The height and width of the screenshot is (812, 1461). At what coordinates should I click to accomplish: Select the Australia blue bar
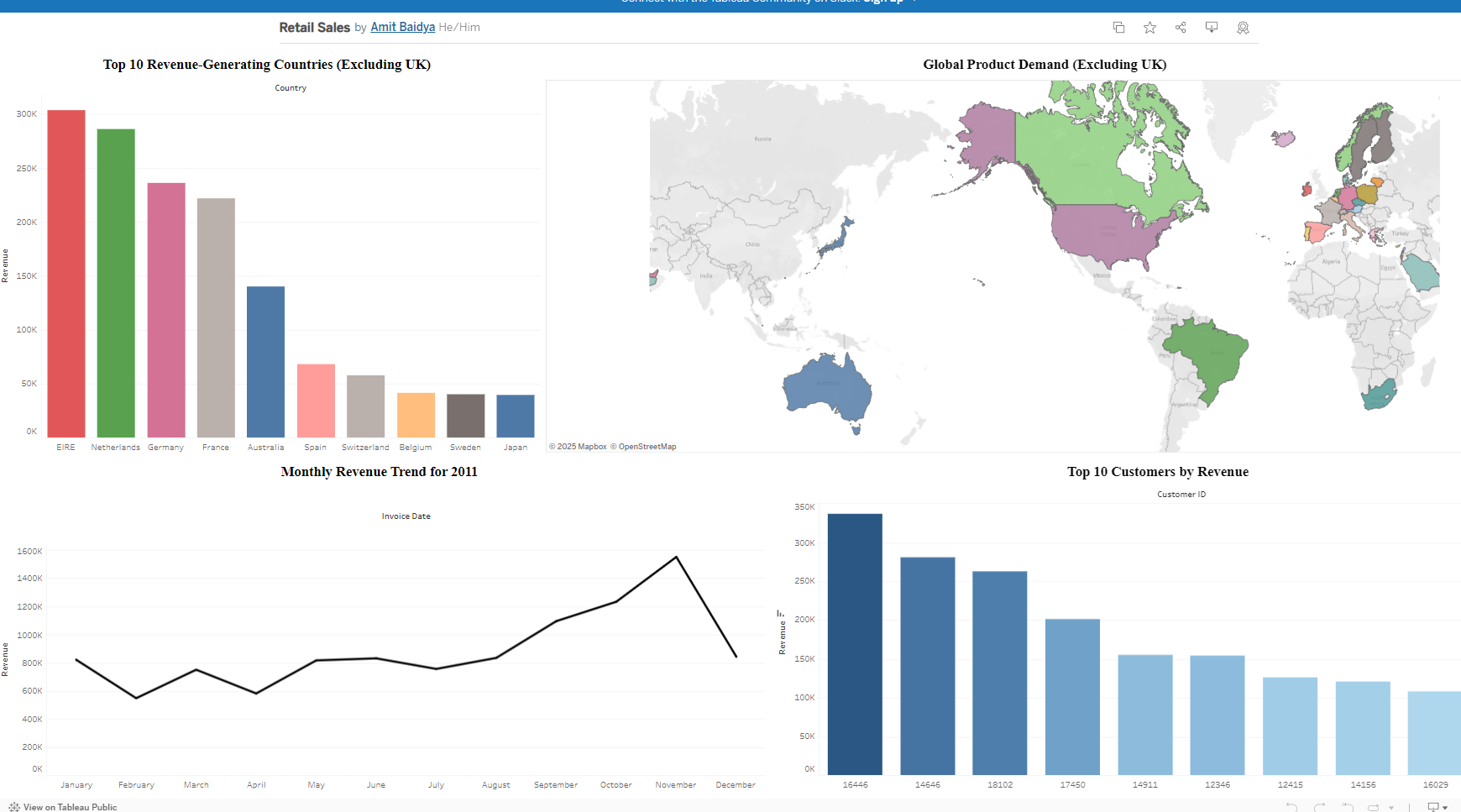265,362
